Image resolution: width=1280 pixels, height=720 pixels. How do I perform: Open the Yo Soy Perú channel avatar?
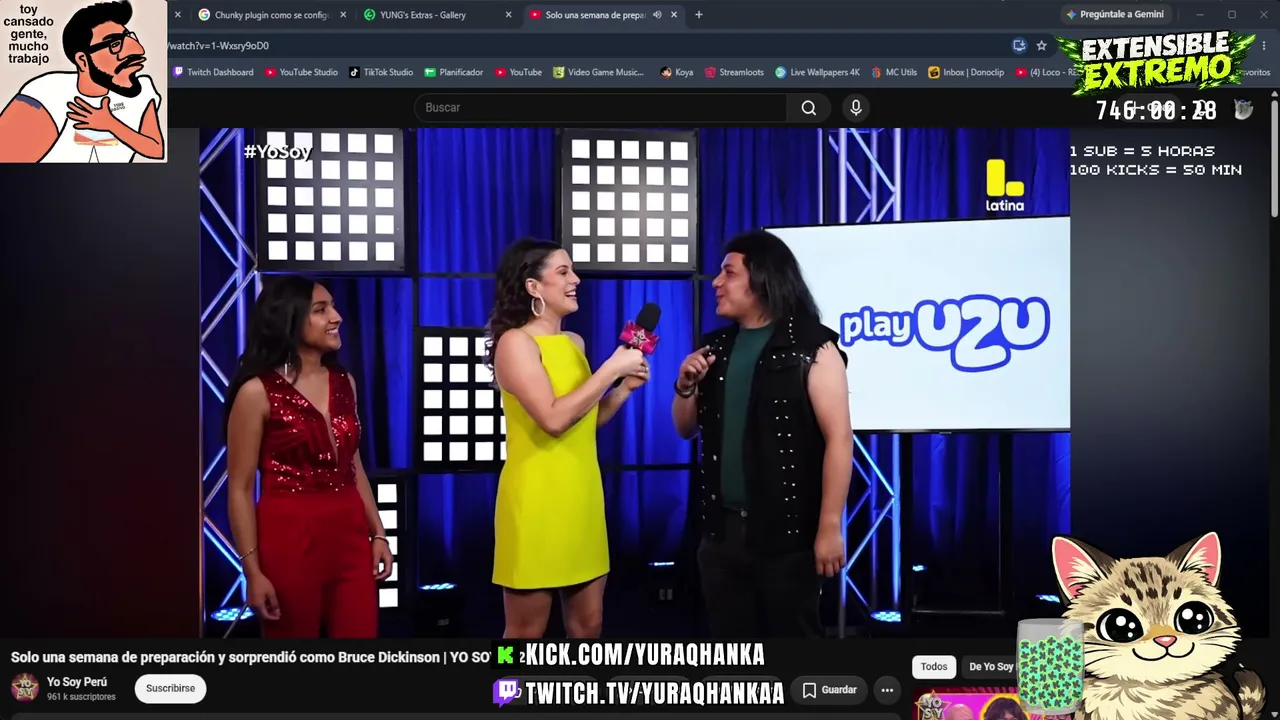[x=25, y=688]
